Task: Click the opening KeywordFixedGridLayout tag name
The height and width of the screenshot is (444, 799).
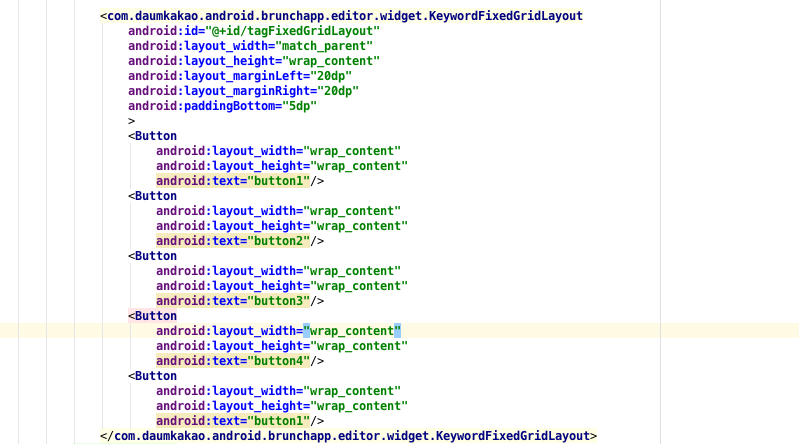Action: pos(344,16)
